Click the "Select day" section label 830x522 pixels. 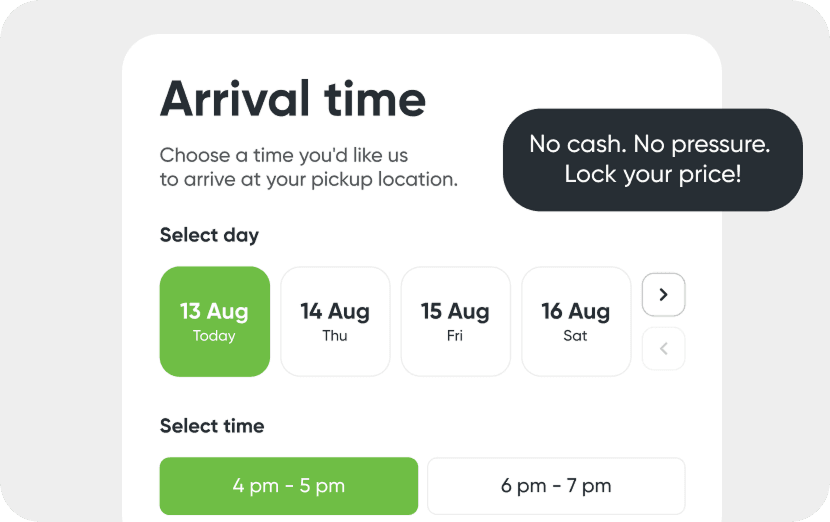(209, 236)
